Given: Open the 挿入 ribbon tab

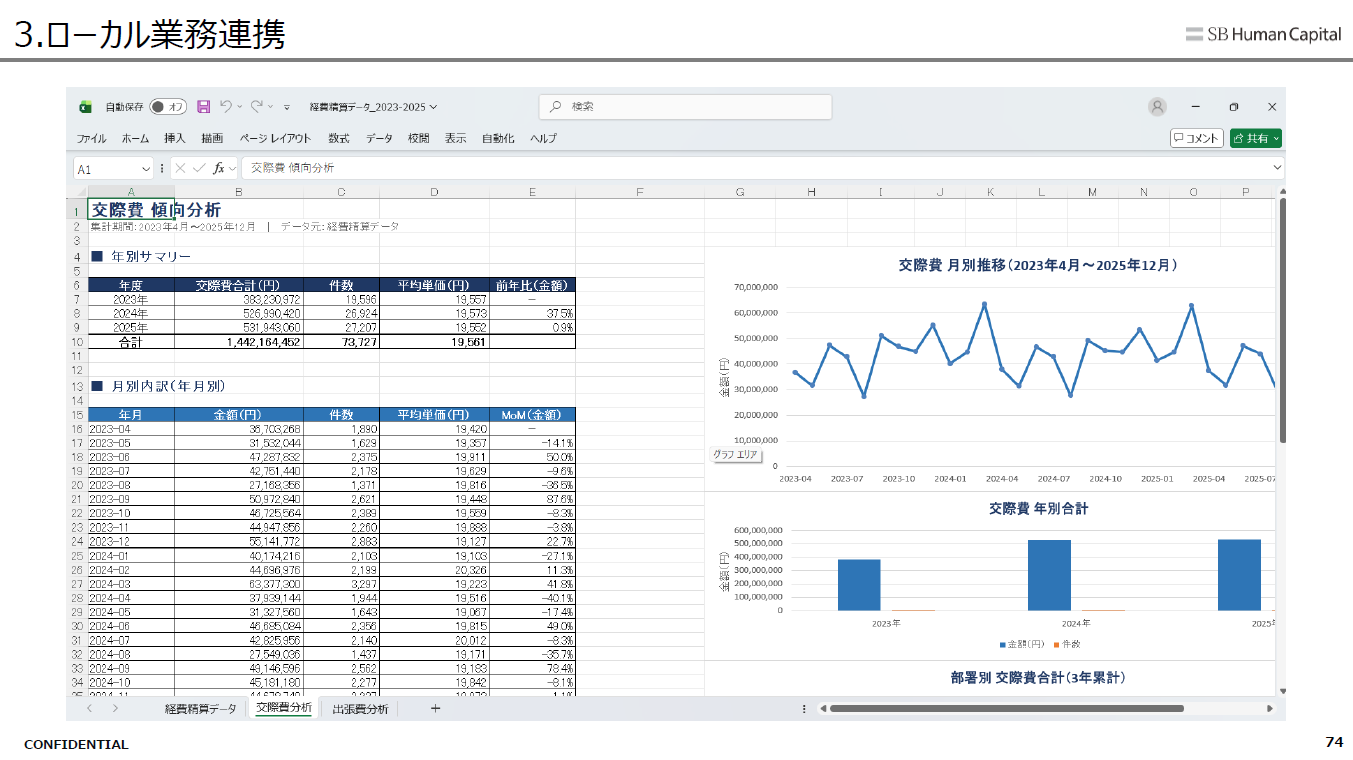Looking at the screenshot, I should [x=175, y=139].
